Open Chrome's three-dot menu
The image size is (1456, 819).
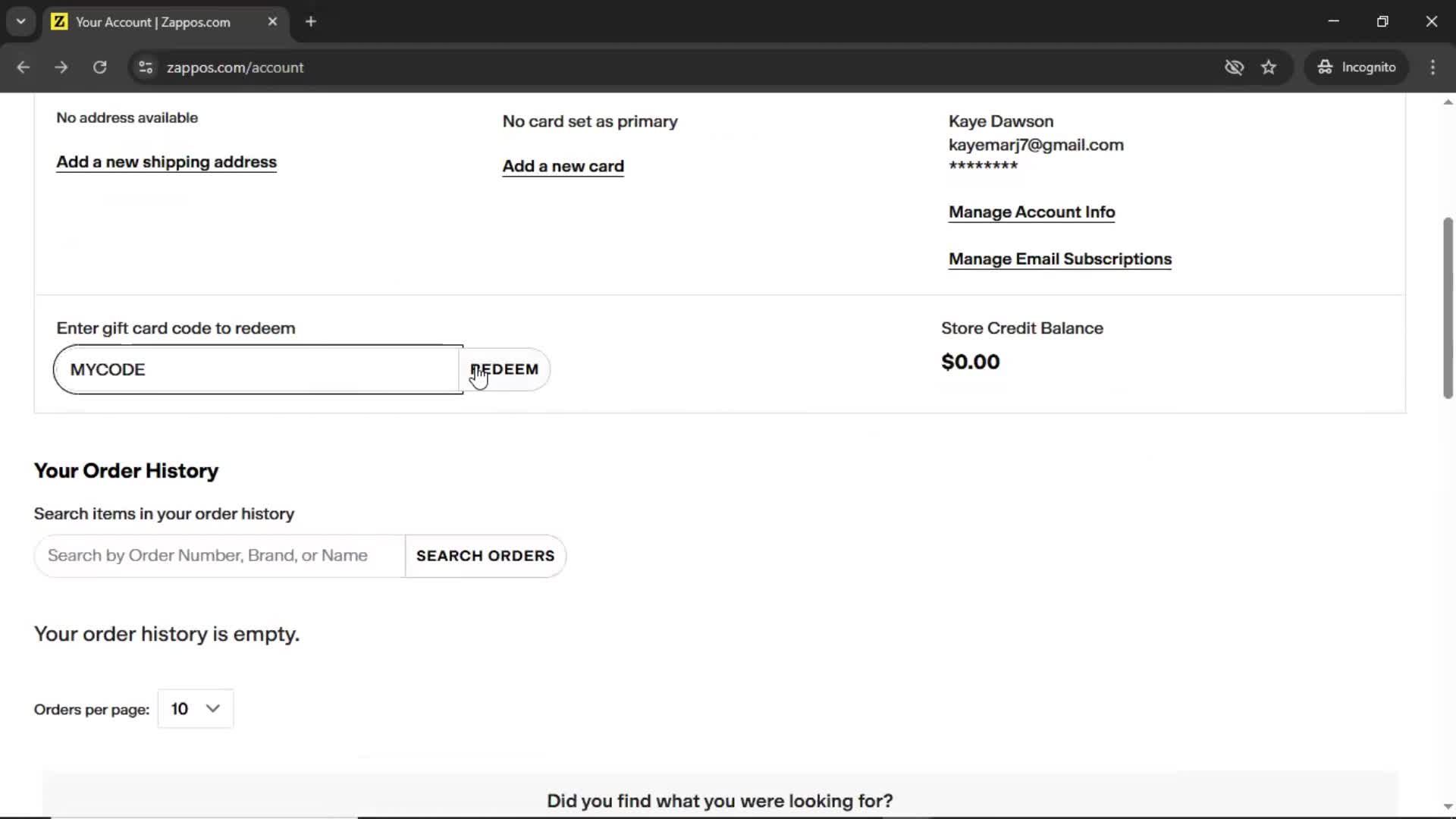1432,67
